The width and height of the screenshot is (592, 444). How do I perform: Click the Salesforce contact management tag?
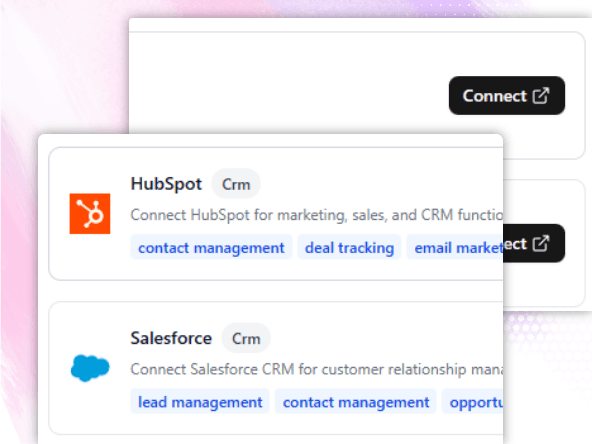click(x=356, y=402)
